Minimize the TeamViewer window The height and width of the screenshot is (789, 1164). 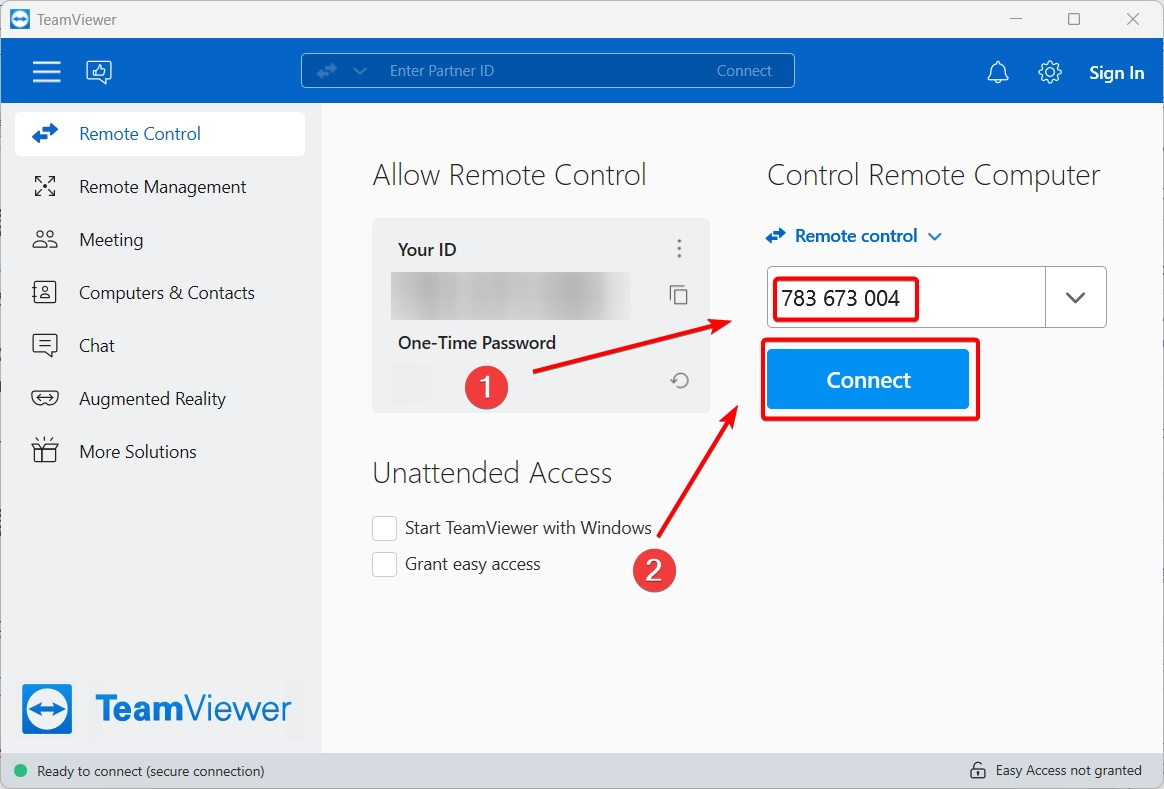click(1016, 19)
